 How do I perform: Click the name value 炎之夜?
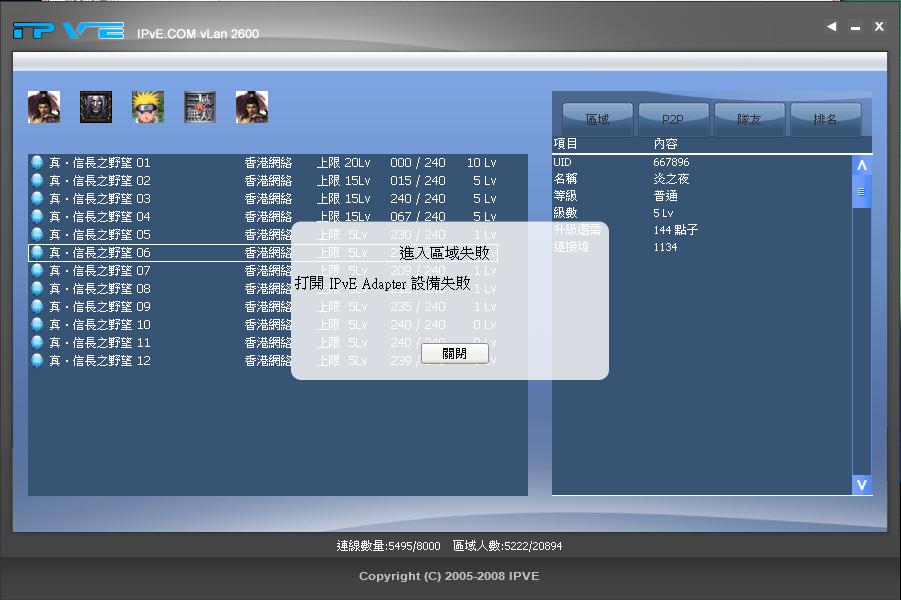[x=671, y=179]
